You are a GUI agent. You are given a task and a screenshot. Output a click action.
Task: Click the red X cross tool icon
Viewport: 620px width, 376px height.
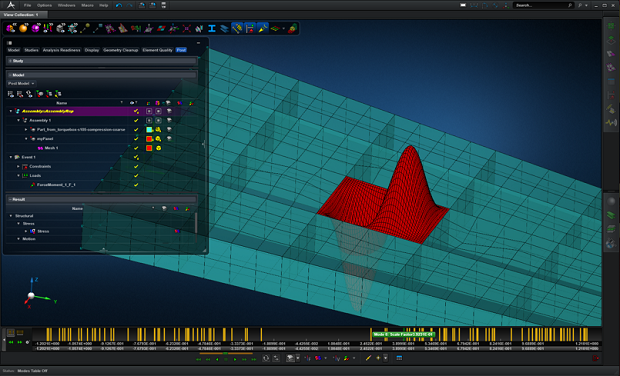[x=187, y=28]
